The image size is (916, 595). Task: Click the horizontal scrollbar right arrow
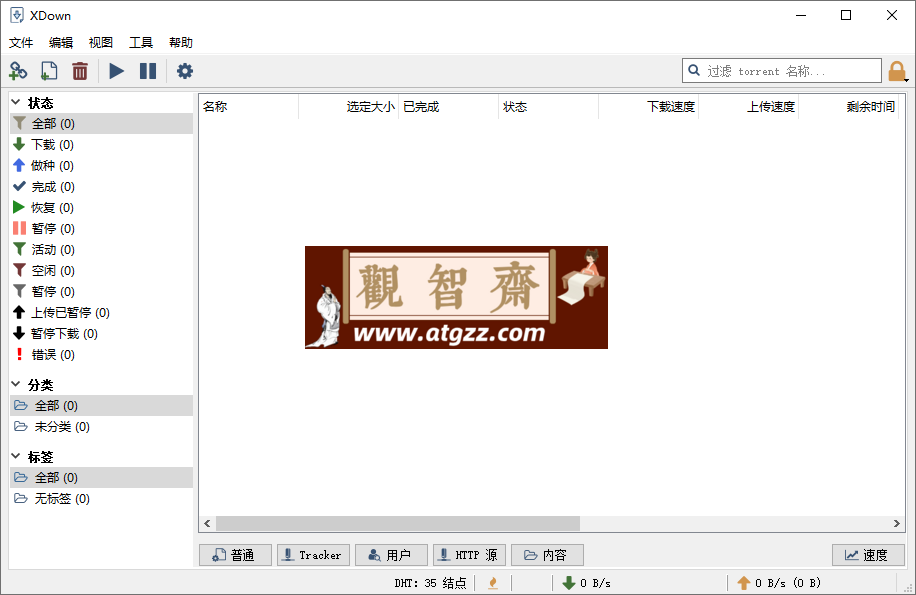[x=897, y=524]
